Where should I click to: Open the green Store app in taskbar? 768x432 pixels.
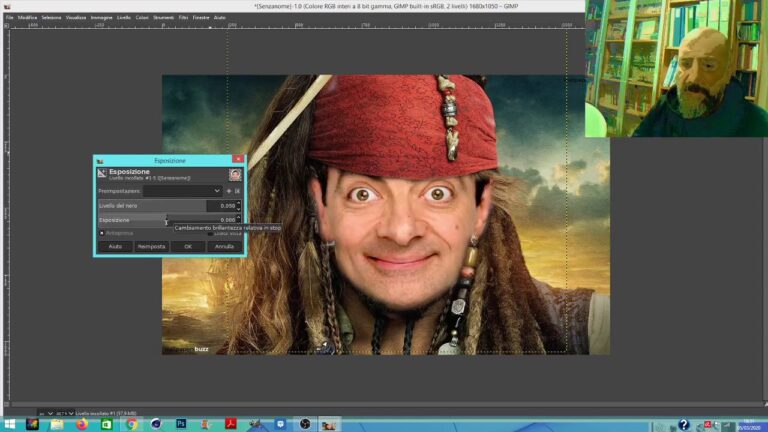(106, 424)
